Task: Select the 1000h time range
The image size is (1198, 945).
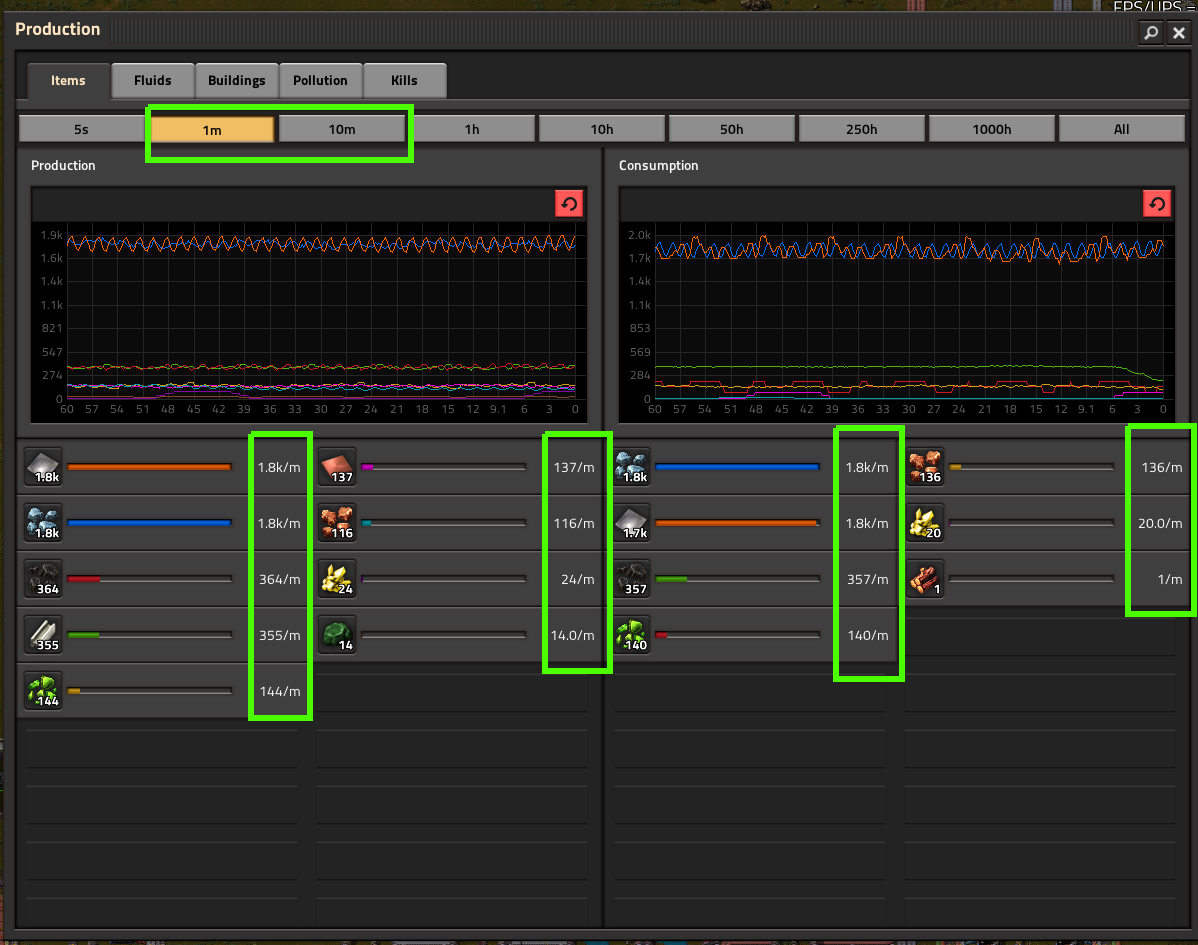Action: [992, 129]
